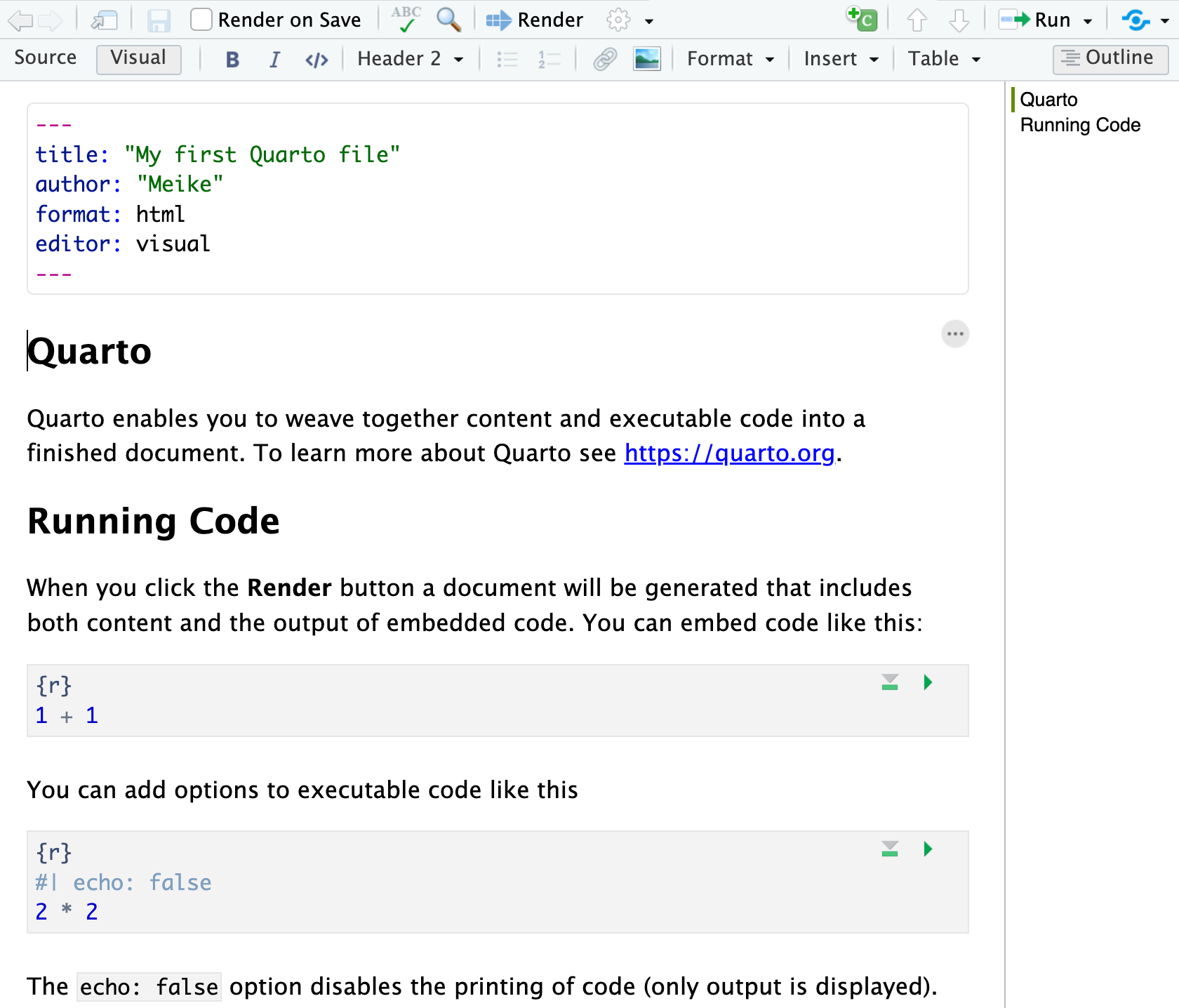Image resolution: width=1179 pixels, height=1008 pixels.
Task: Open find and replace magnifier
Action: coord(448,20)
